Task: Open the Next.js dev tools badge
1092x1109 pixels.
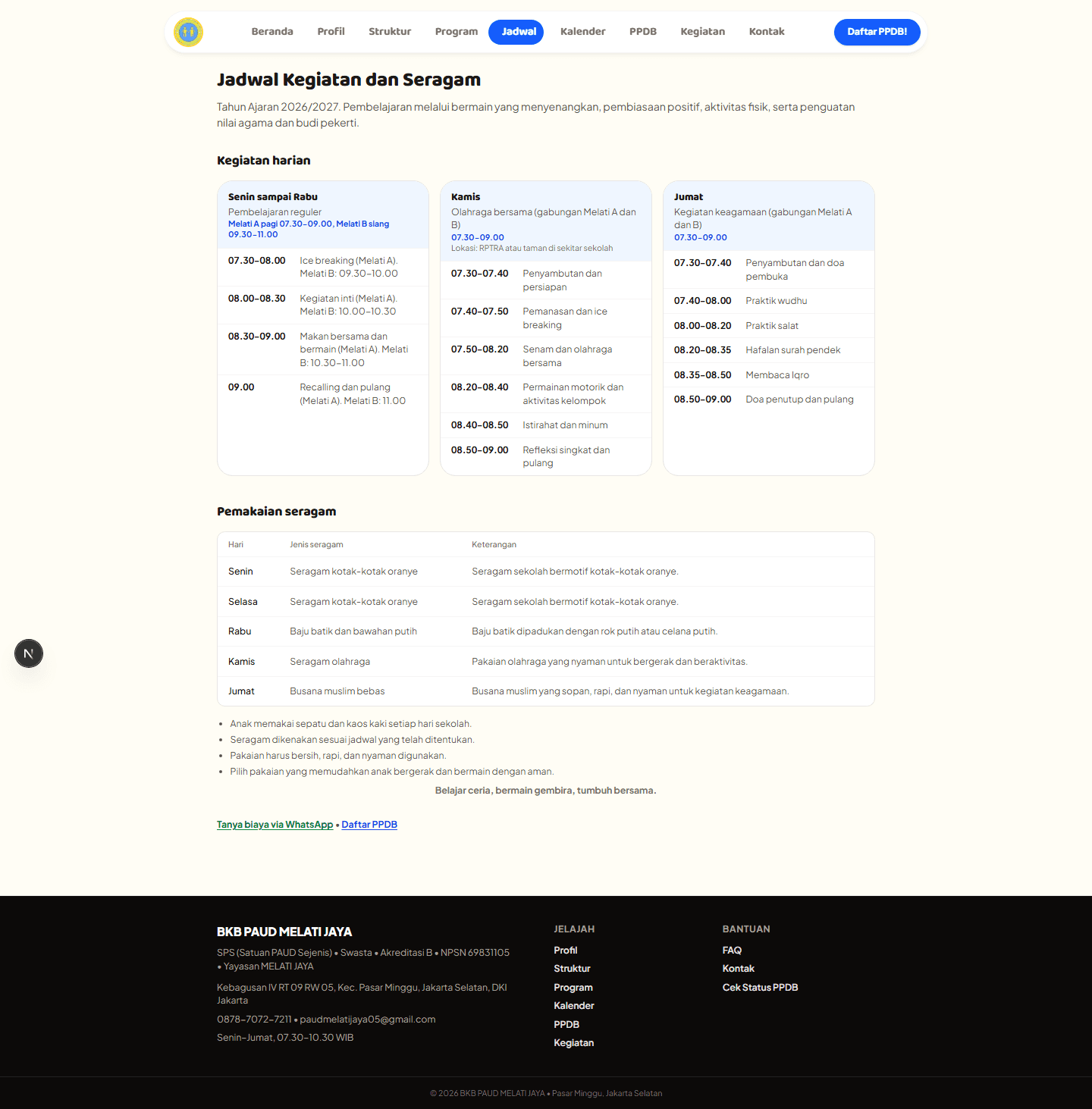Action: coord(29,653)
